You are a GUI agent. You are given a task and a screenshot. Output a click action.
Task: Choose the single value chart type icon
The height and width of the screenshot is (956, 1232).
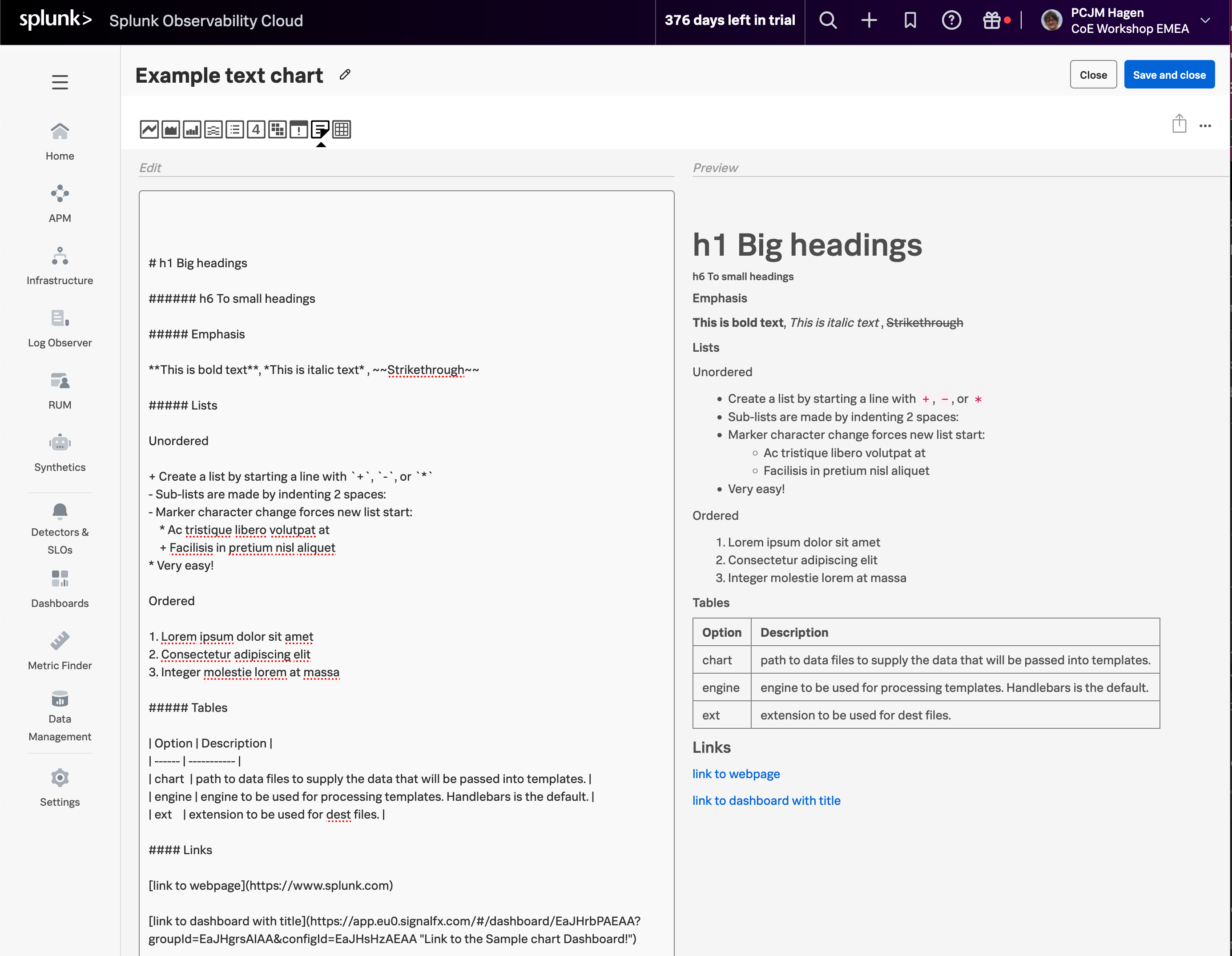click(256, 130)
